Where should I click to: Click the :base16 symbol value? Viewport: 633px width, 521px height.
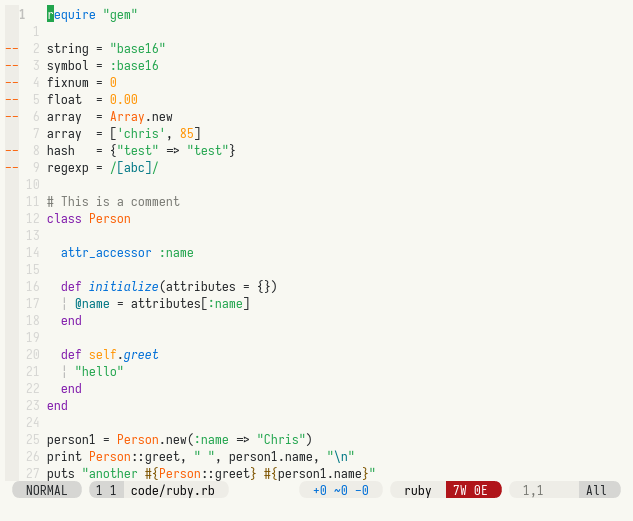tap(134, 66)
